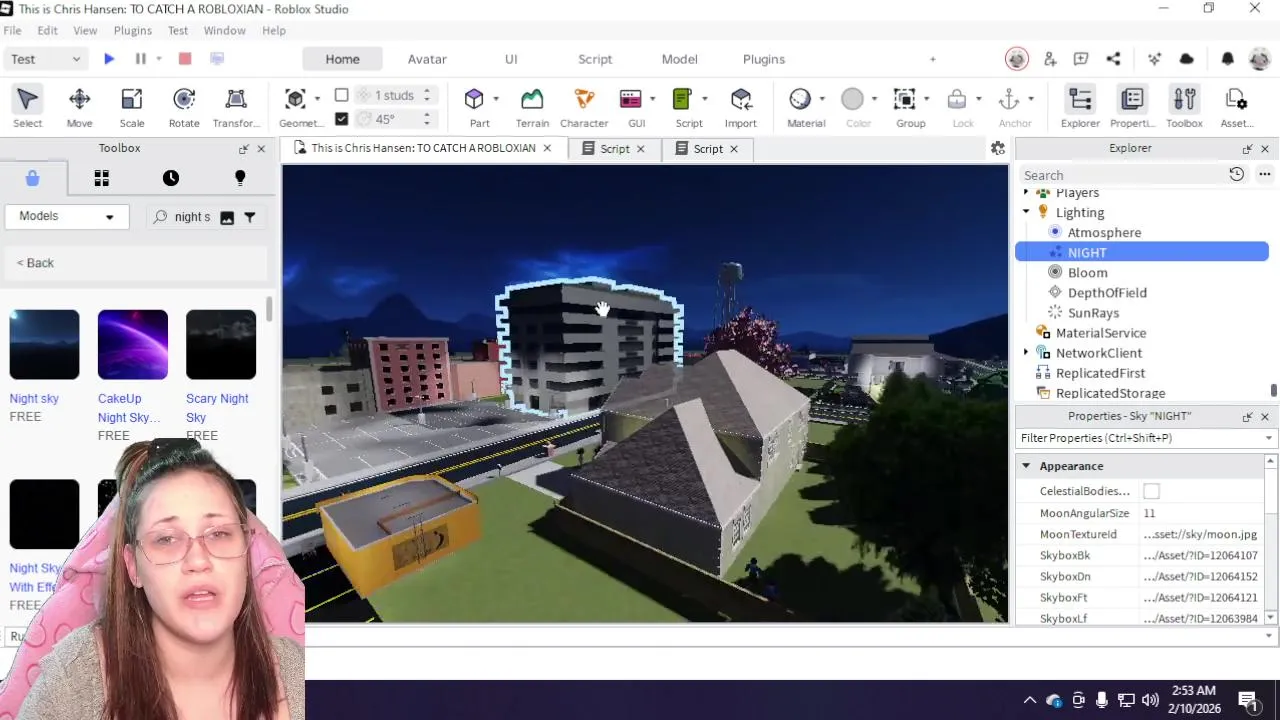
Task: Collapse the Lighting tree node
Action: [1026, 212]
